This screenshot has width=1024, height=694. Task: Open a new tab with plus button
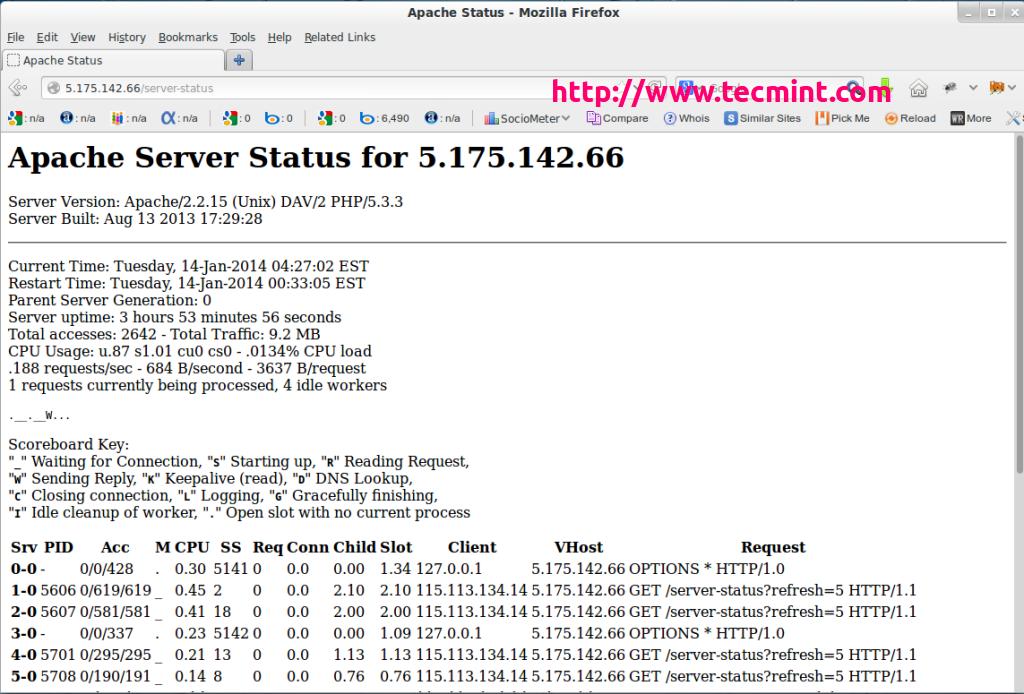click(x=239, y=60)
